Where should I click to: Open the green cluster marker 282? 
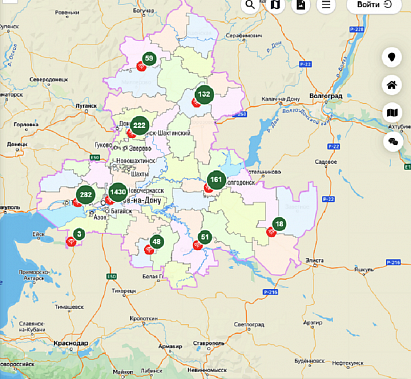86,194
